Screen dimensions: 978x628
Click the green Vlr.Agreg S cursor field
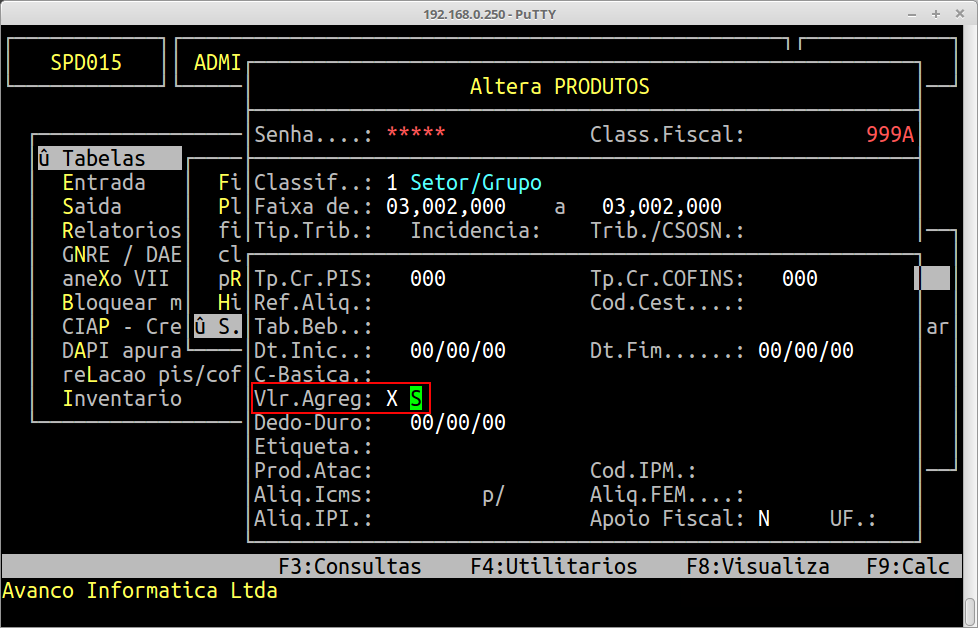[417, 399]
